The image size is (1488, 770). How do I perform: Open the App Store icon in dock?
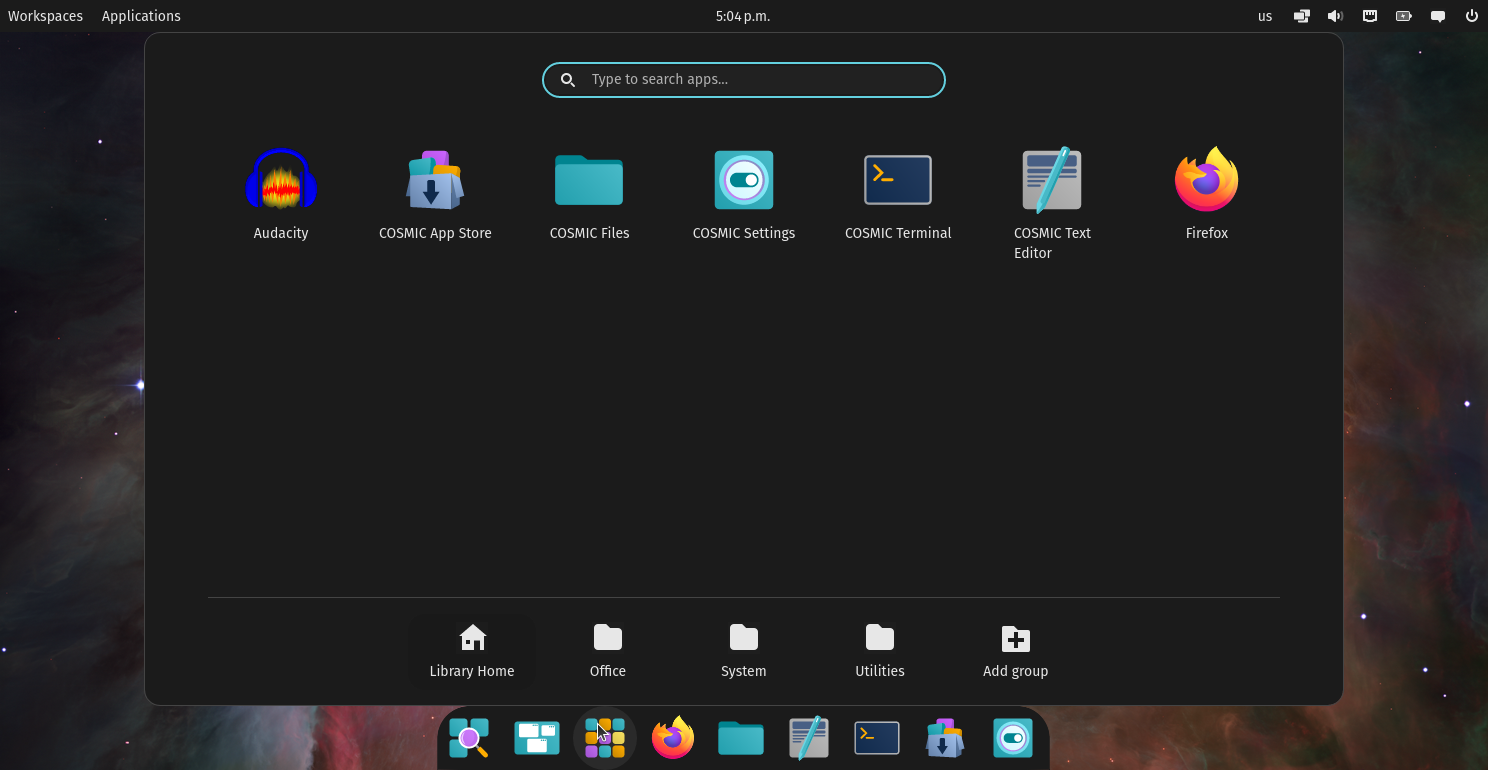[x=945, y=738]
